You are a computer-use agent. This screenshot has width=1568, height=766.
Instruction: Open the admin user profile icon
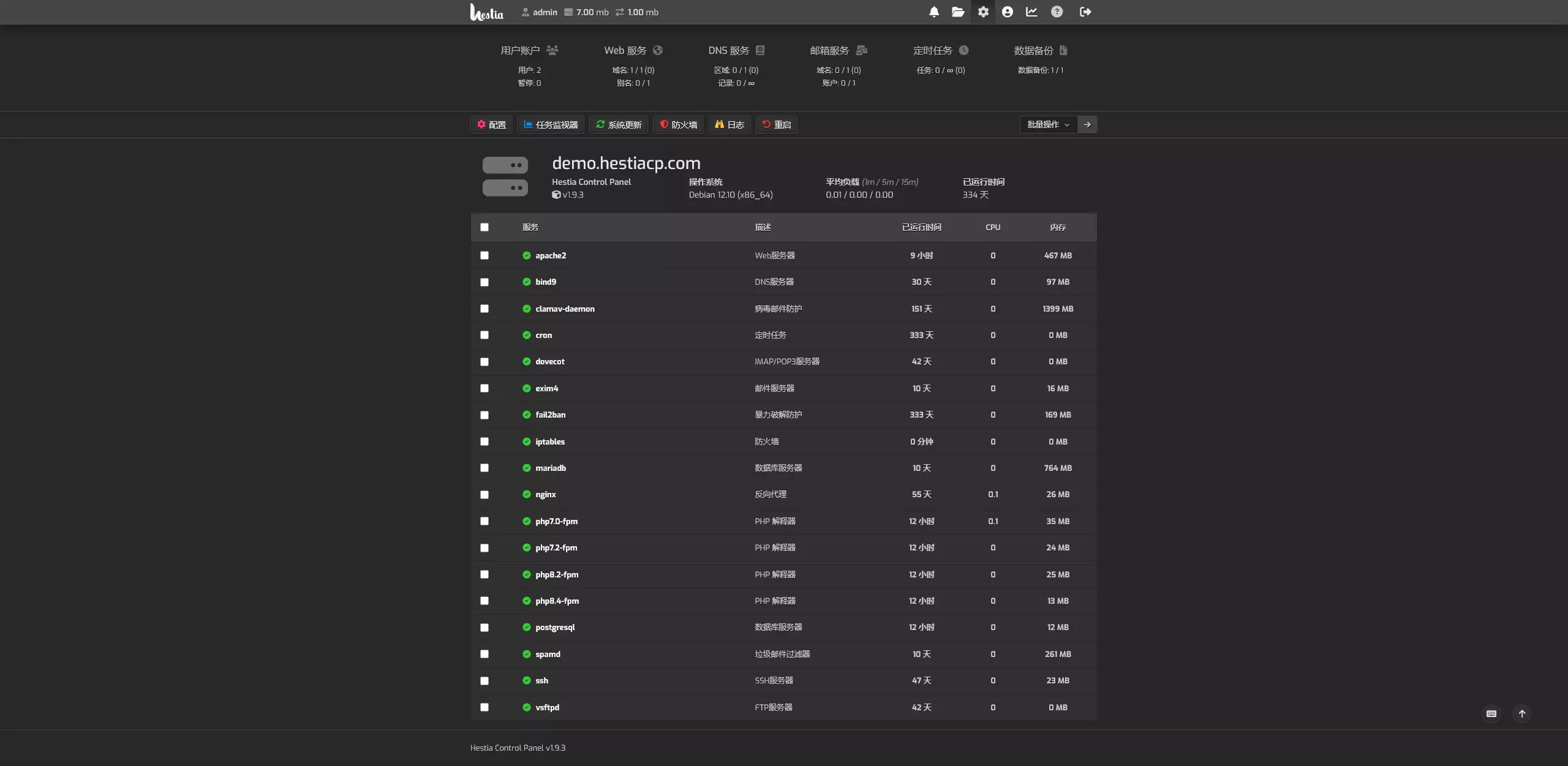point(1008,12)
